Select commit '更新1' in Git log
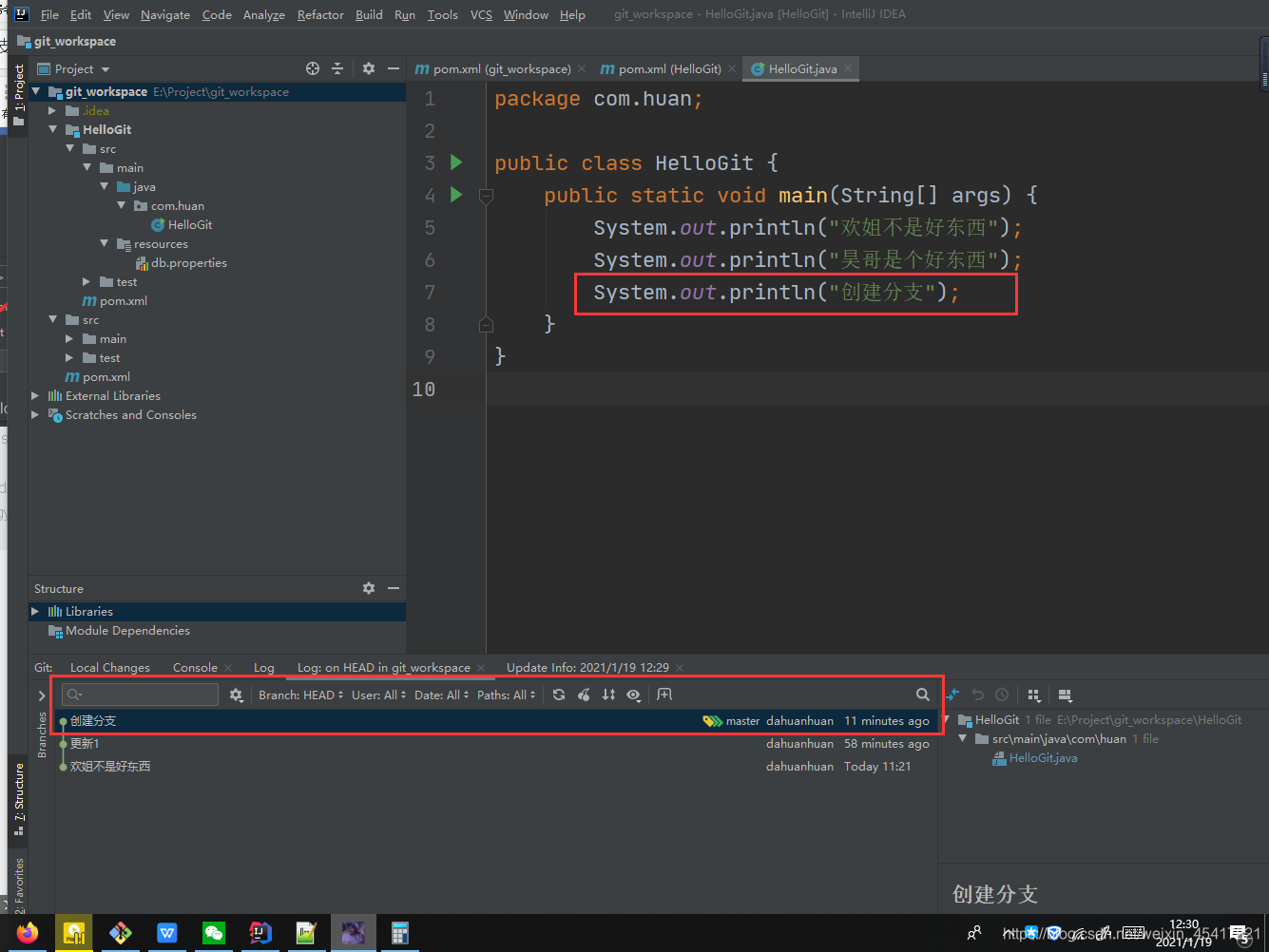Screen dimensions: 1269x952 click(x=495, y=743)
